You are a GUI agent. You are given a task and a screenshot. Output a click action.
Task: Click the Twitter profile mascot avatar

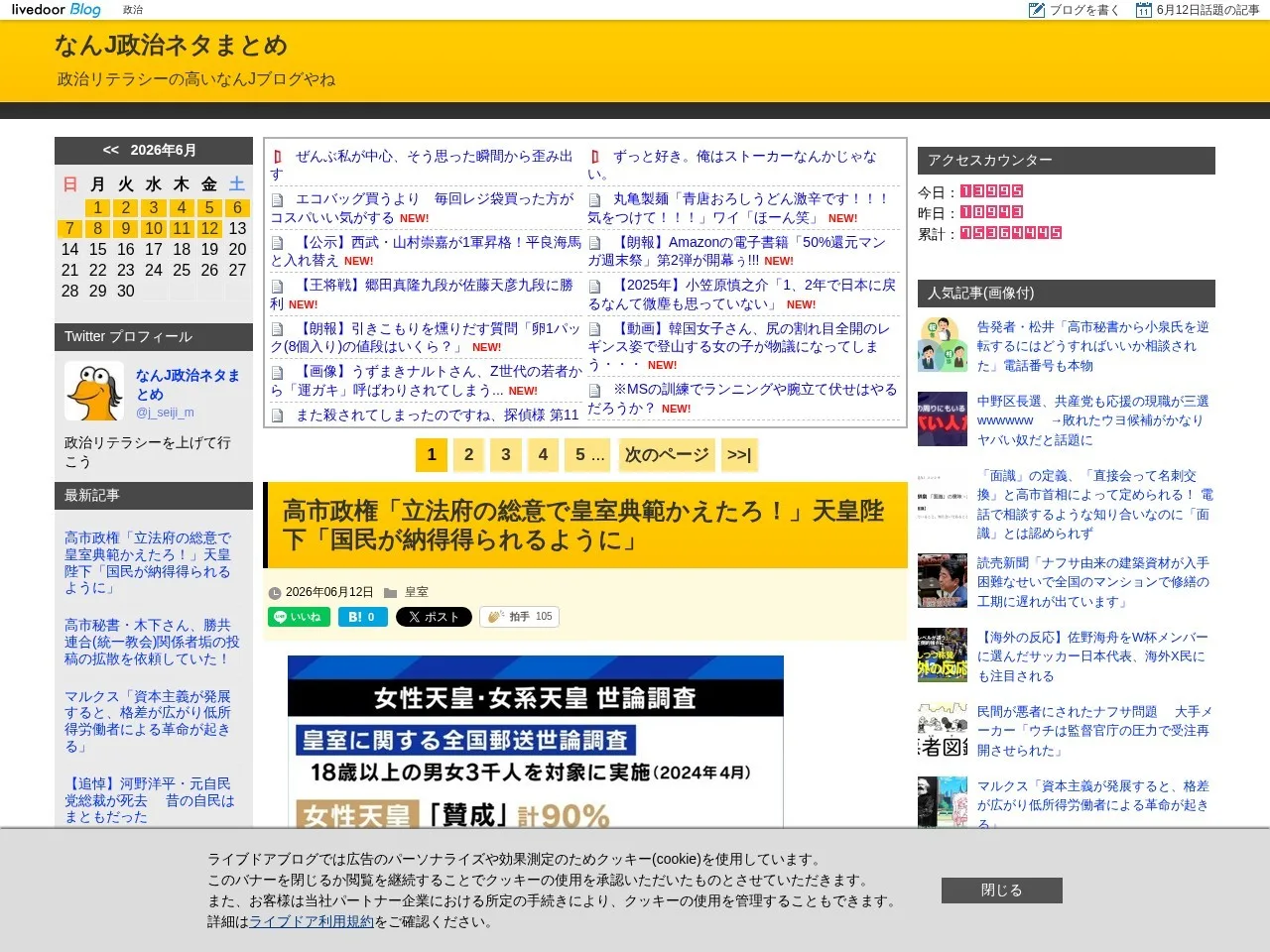[93, 391]
